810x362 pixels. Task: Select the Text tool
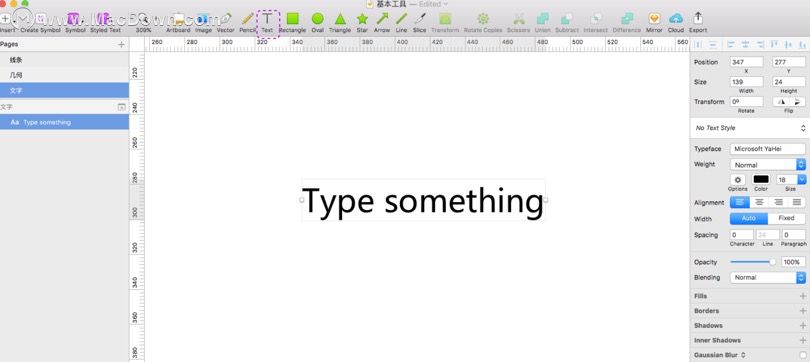click(x=267, y=23)
